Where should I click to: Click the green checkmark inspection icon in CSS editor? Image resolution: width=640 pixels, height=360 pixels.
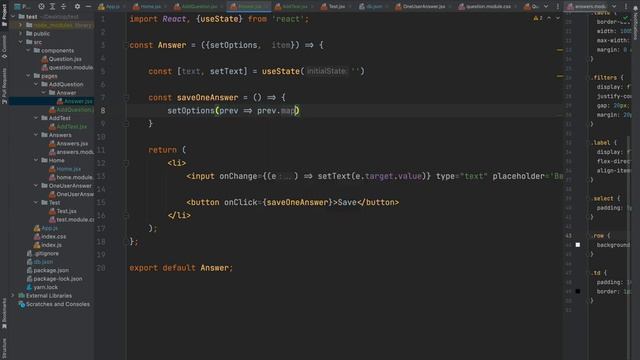pyautogui.click(x=626, y=18)
